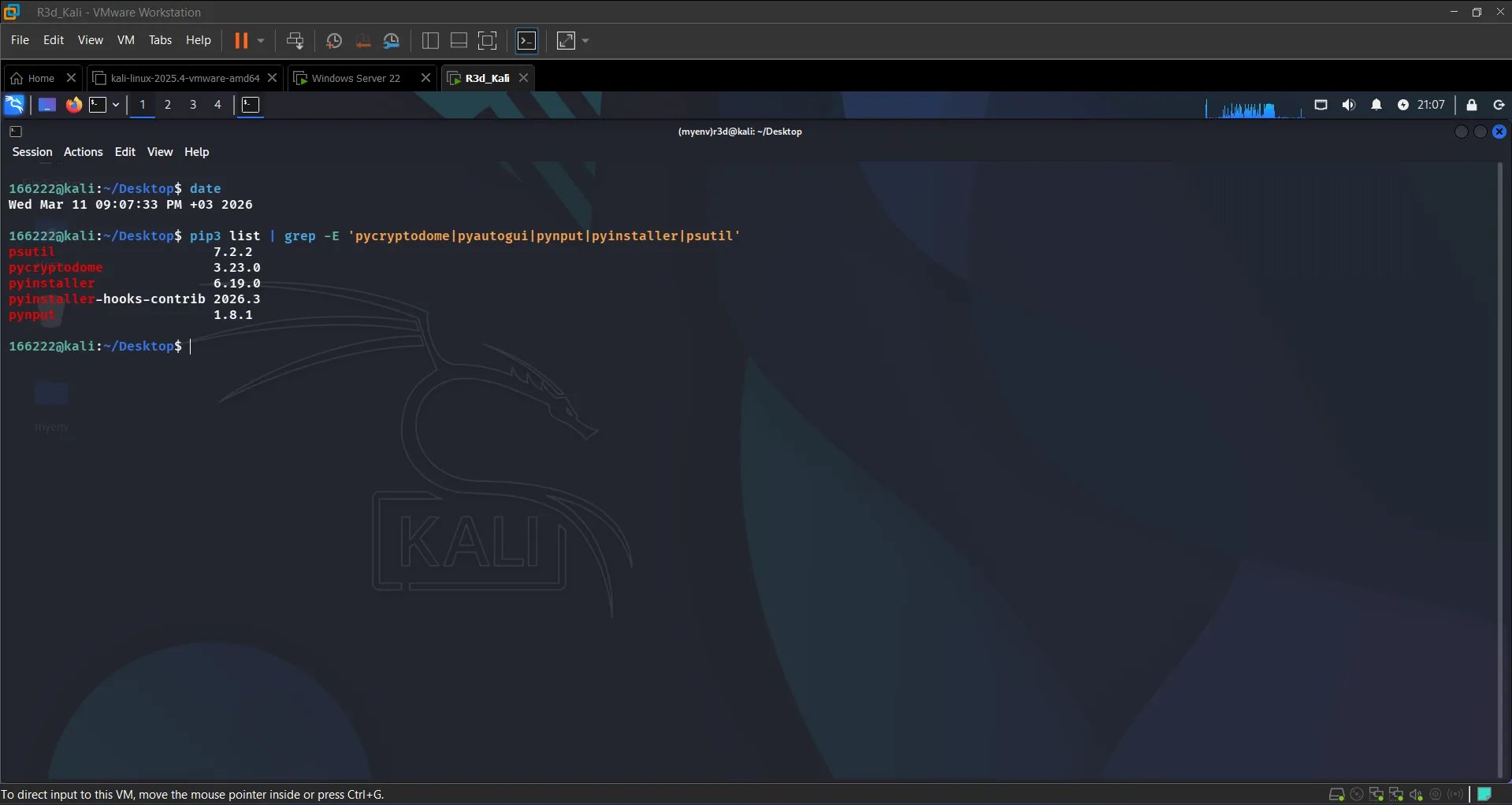The image size is (1512, 805).
Task: Click the log out icon in Kali panel
Action: [x=1499, y=105]
